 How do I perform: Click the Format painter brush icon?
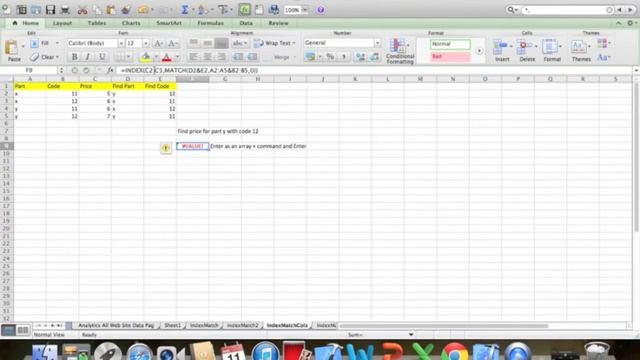pos(126,9)
